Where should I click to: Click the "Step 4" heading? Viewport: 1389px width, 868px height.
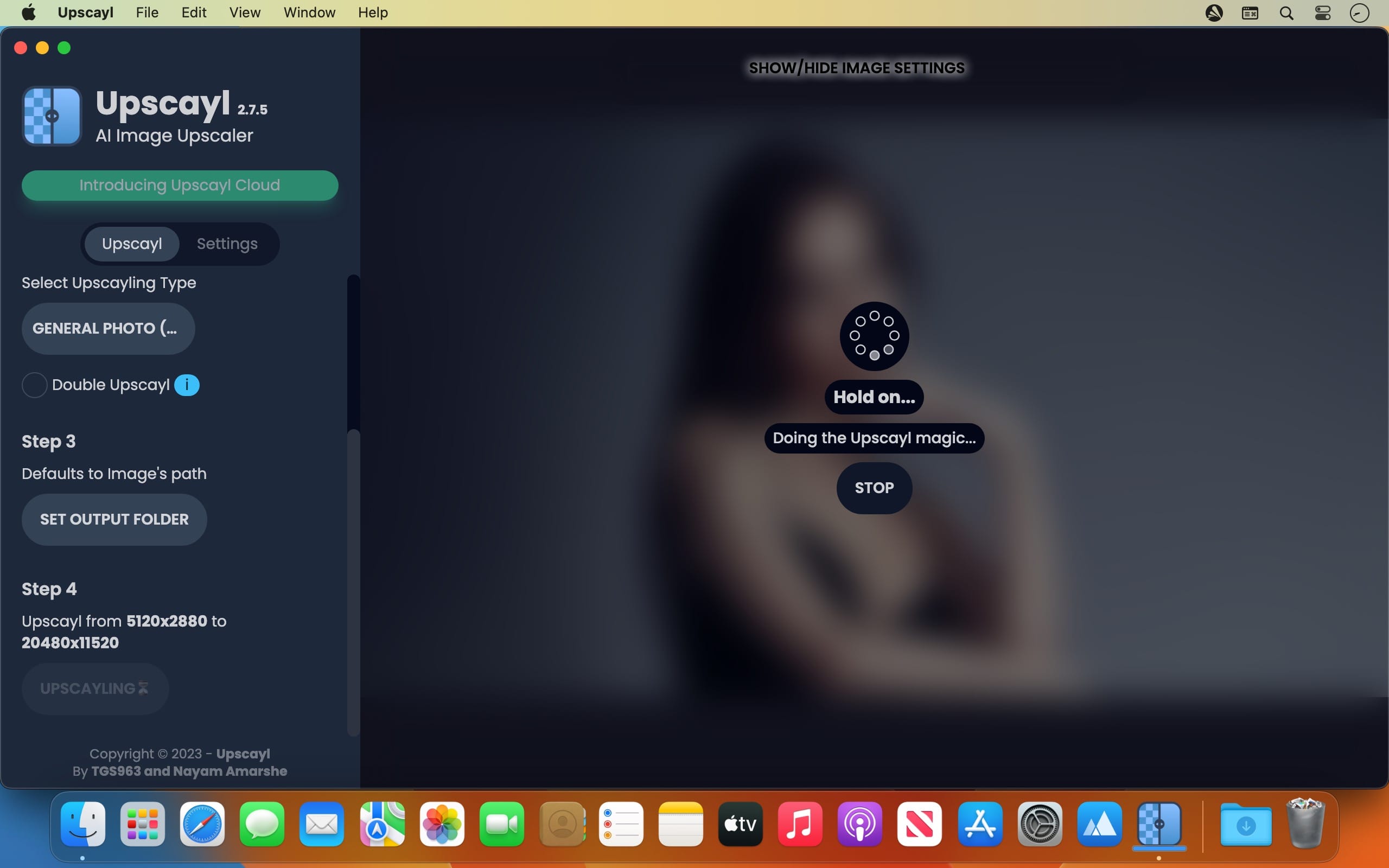pos(49,589)
